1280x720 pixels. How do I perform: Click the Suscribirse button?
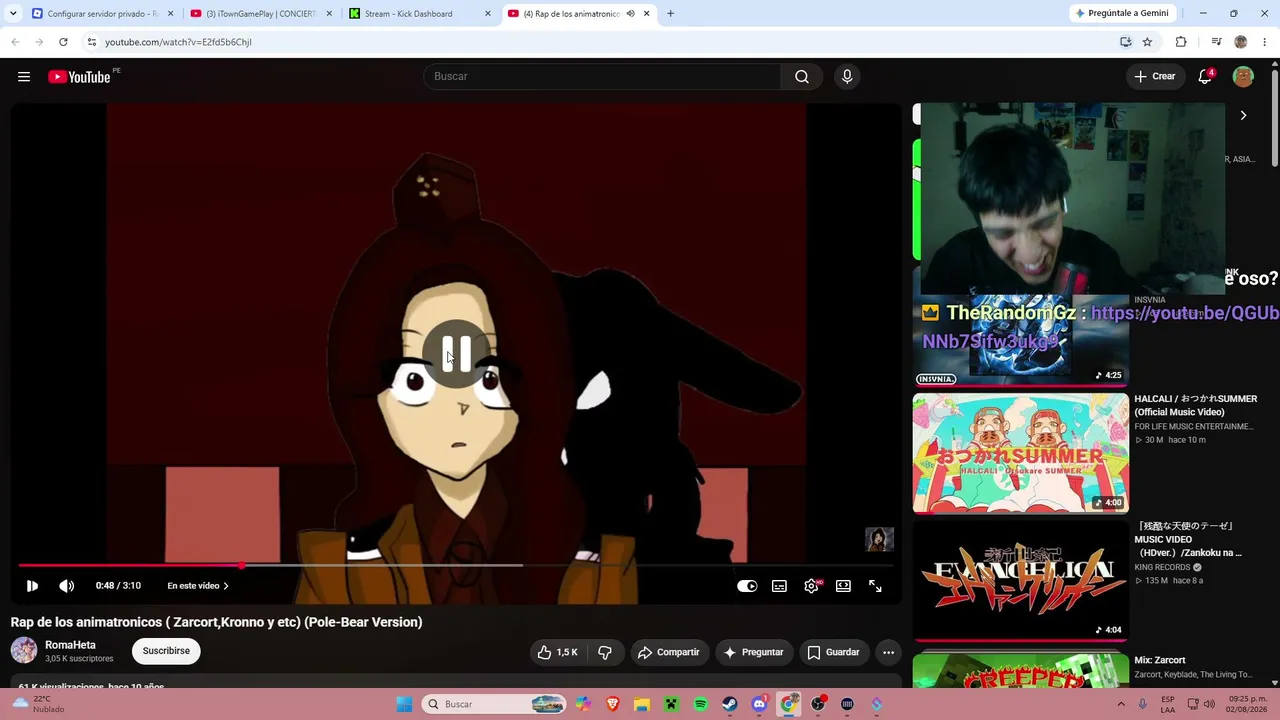point(166,651)
